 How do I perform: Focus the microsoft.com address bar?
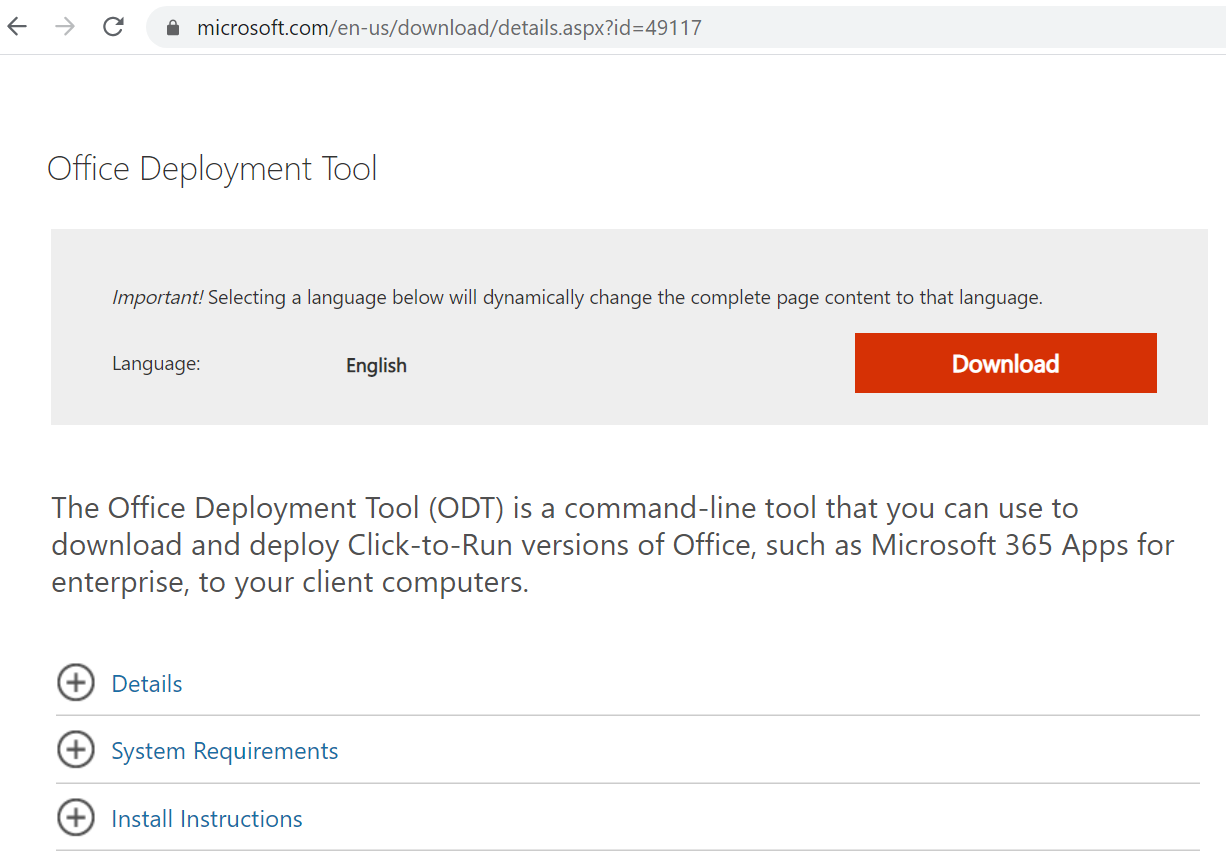click(x=450, y=28)
